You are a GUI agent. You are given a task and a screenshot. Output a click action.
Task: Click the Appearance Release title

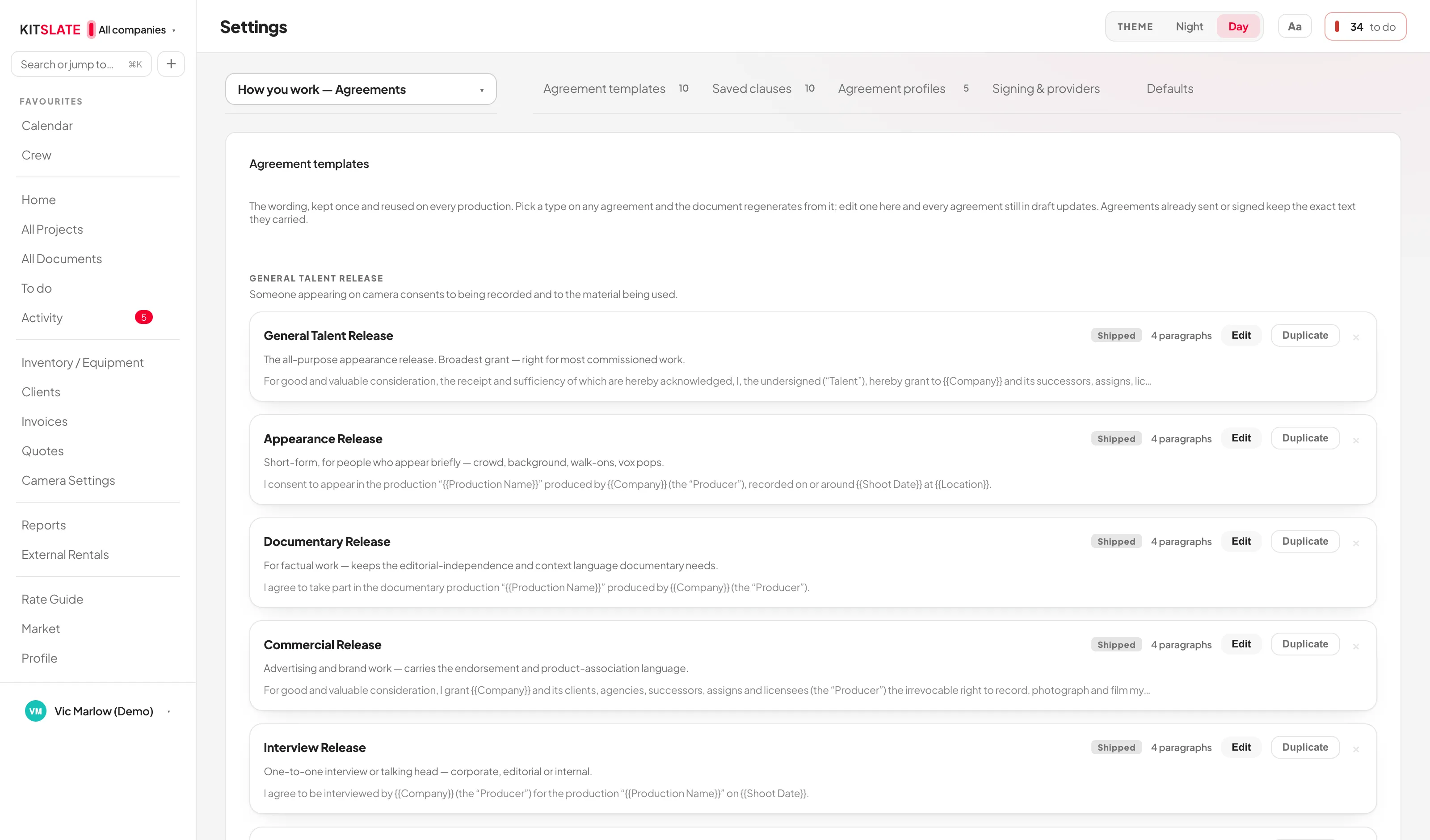323,439
